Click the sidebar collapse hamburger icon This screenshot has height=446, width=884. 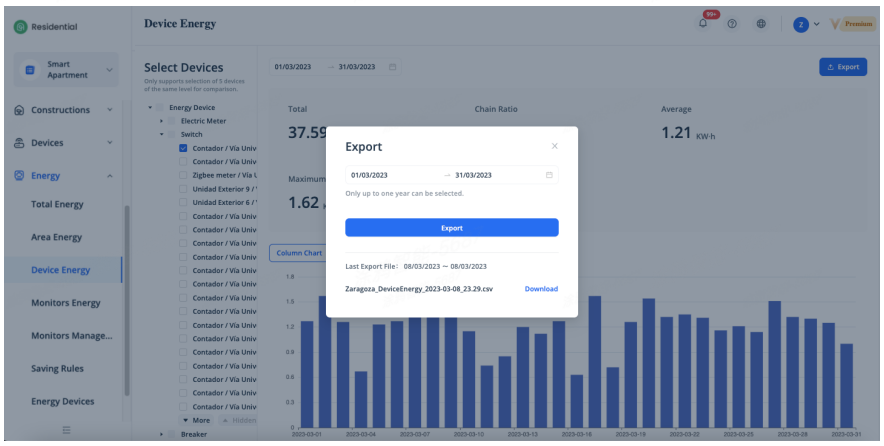point(66,431)
